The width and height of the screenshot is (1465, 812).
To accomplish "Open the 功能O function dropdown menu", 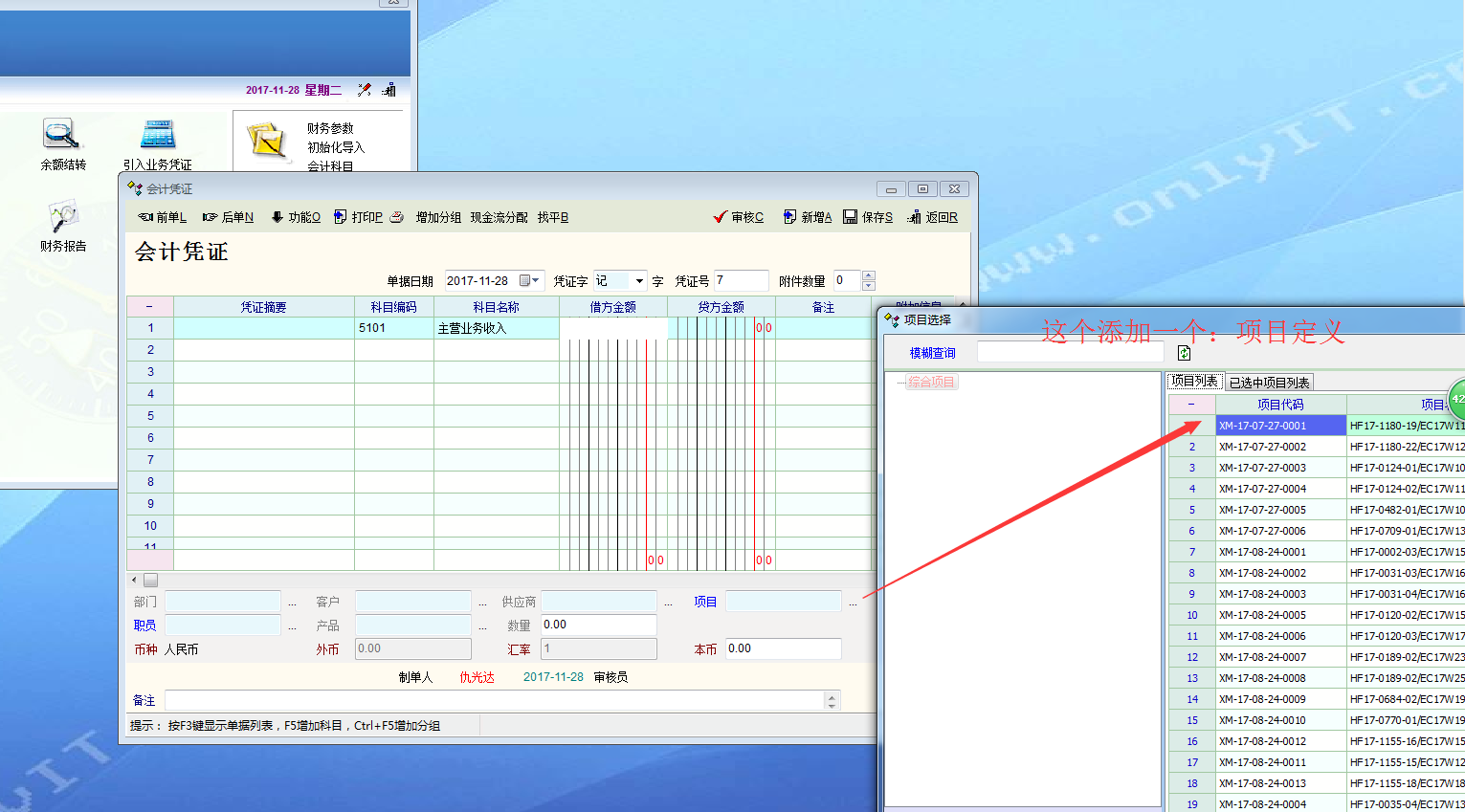I will [x=296, y=217].
